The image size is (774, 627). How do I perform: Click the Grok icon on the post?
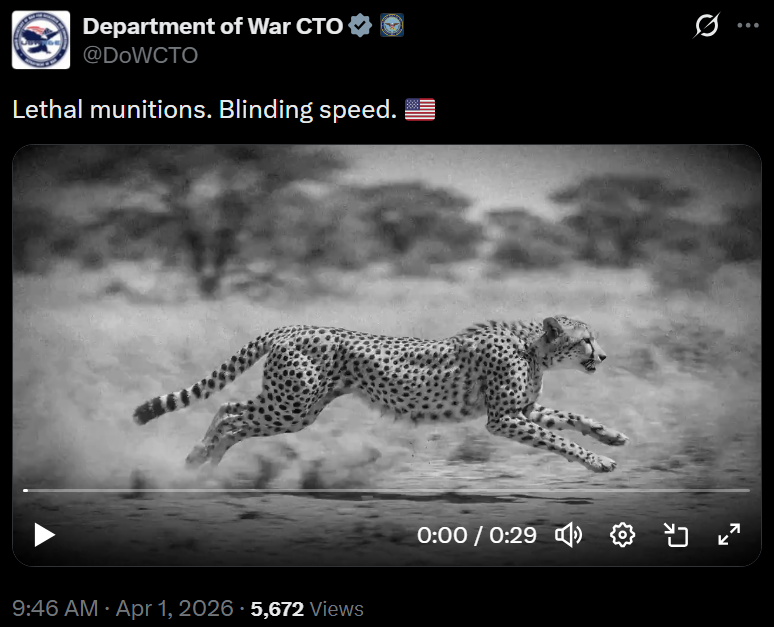pyautogui.click(x=706, y=26)
